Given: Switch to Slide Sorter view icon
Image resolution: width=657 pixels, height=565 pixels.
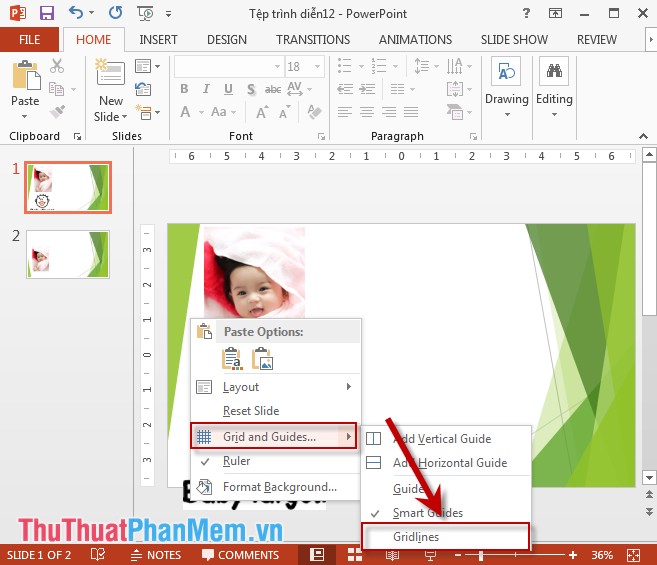Looking at the screenshot, I should tap(354, 555).
